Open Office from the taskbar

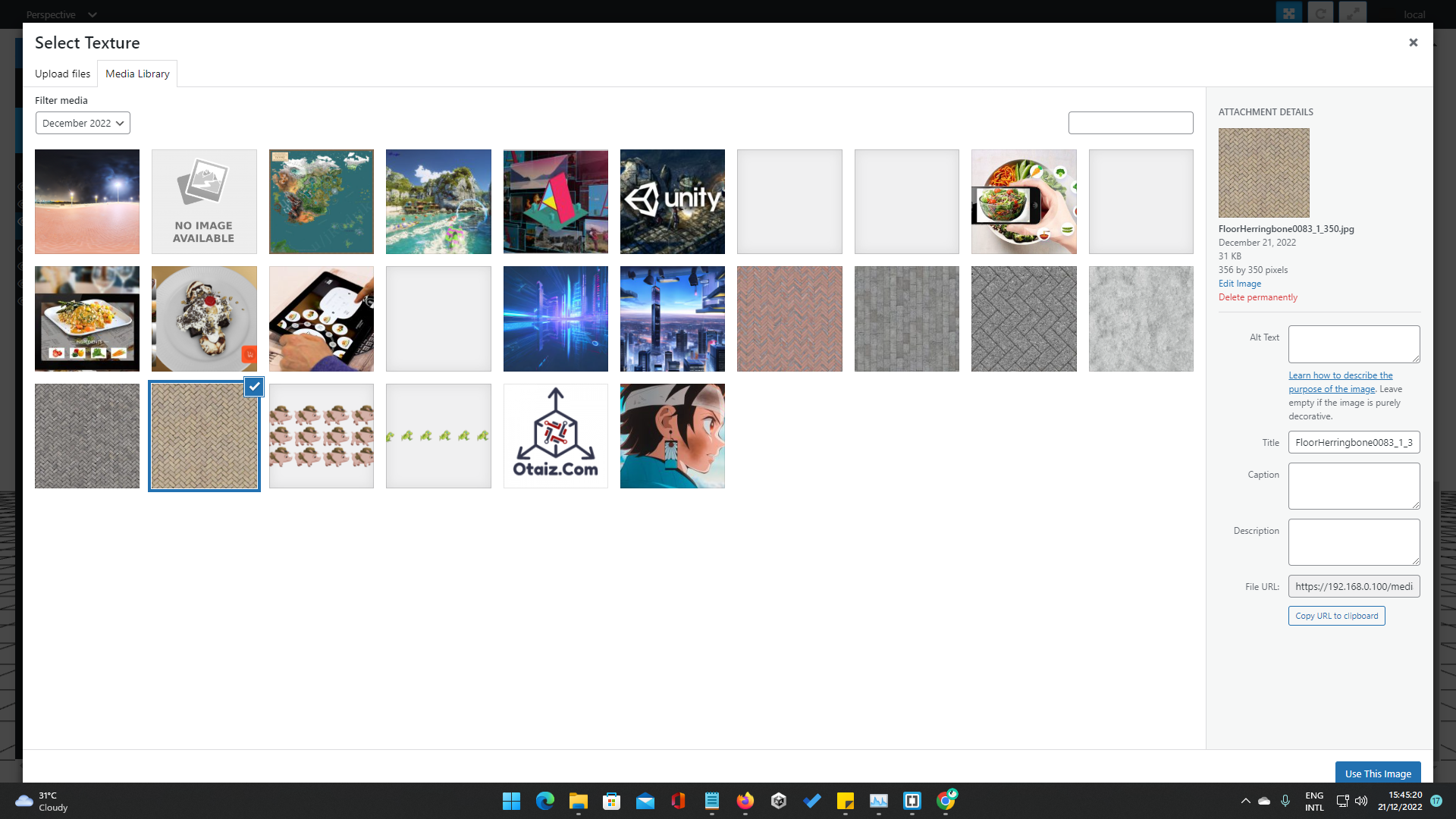point(679,801)
